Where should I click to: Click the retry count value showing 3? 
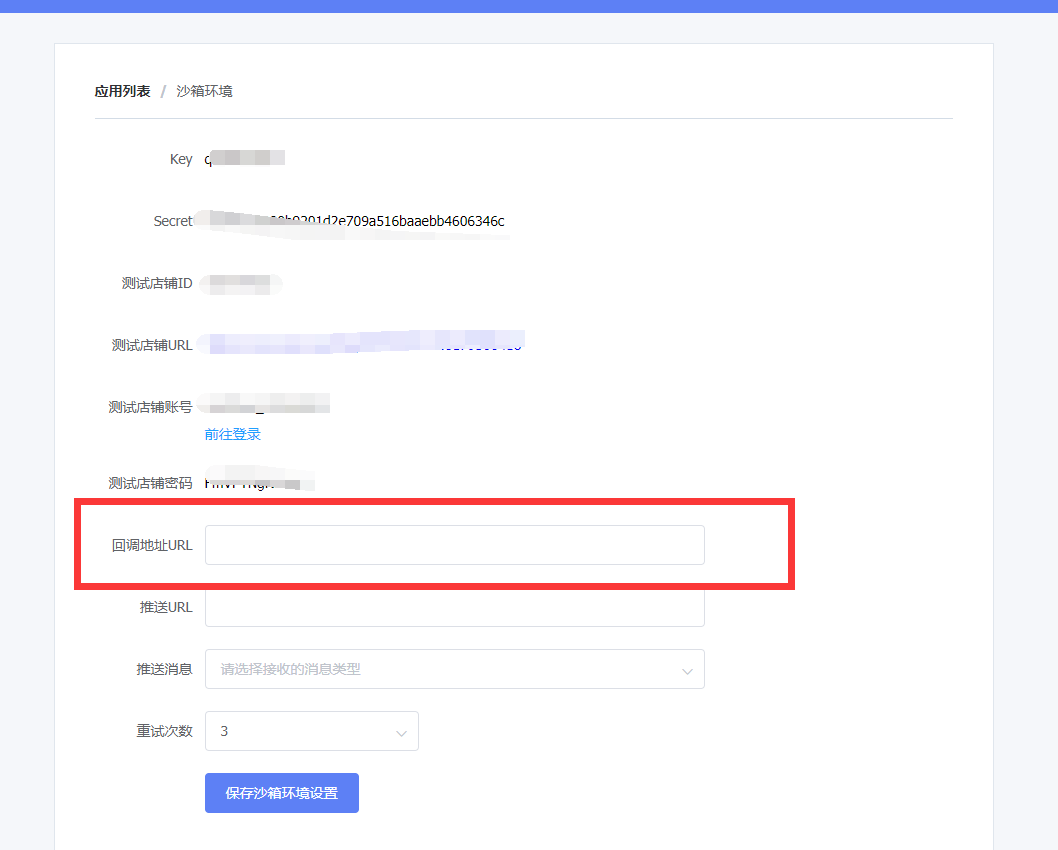pyautogui.click(x=224, y=731)
